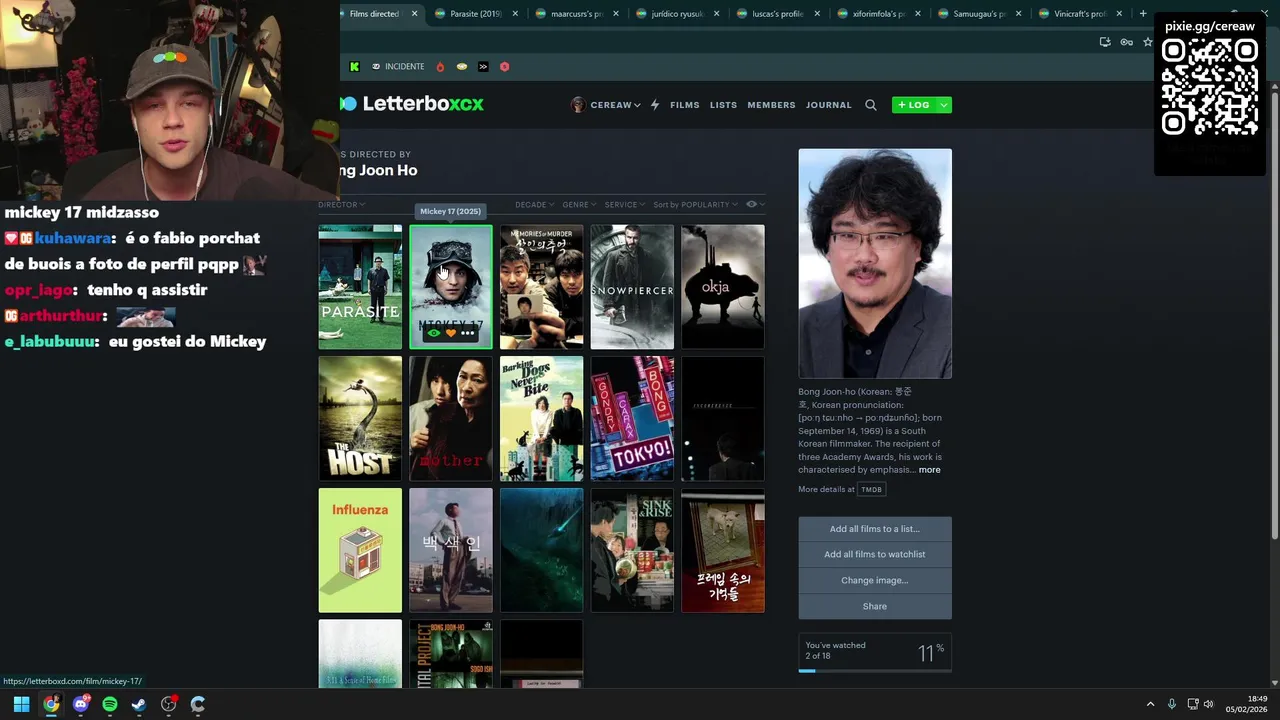Open Sort by POPULARITY dropdown
Viewport: 1280px width, 720px height.
(x=696, y=205)
